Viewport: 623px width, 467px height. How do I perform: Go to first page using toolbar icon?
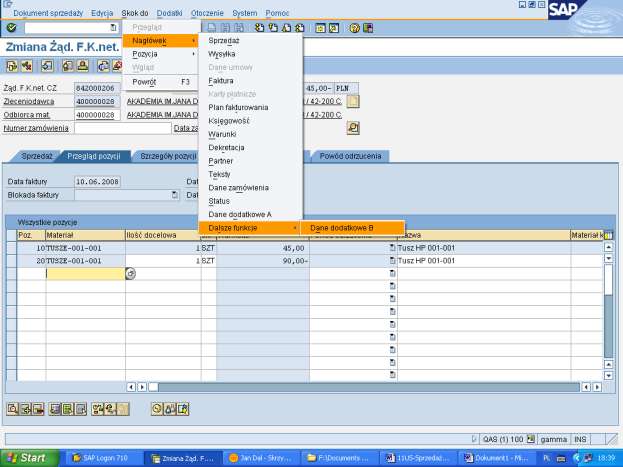259,28
